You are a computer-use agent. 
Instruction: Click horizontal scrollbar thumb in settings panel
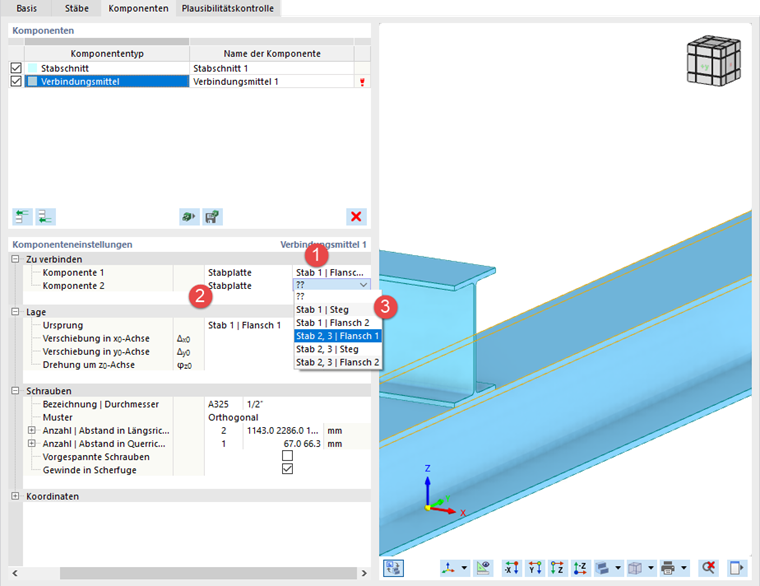click(x=208, y=573)
